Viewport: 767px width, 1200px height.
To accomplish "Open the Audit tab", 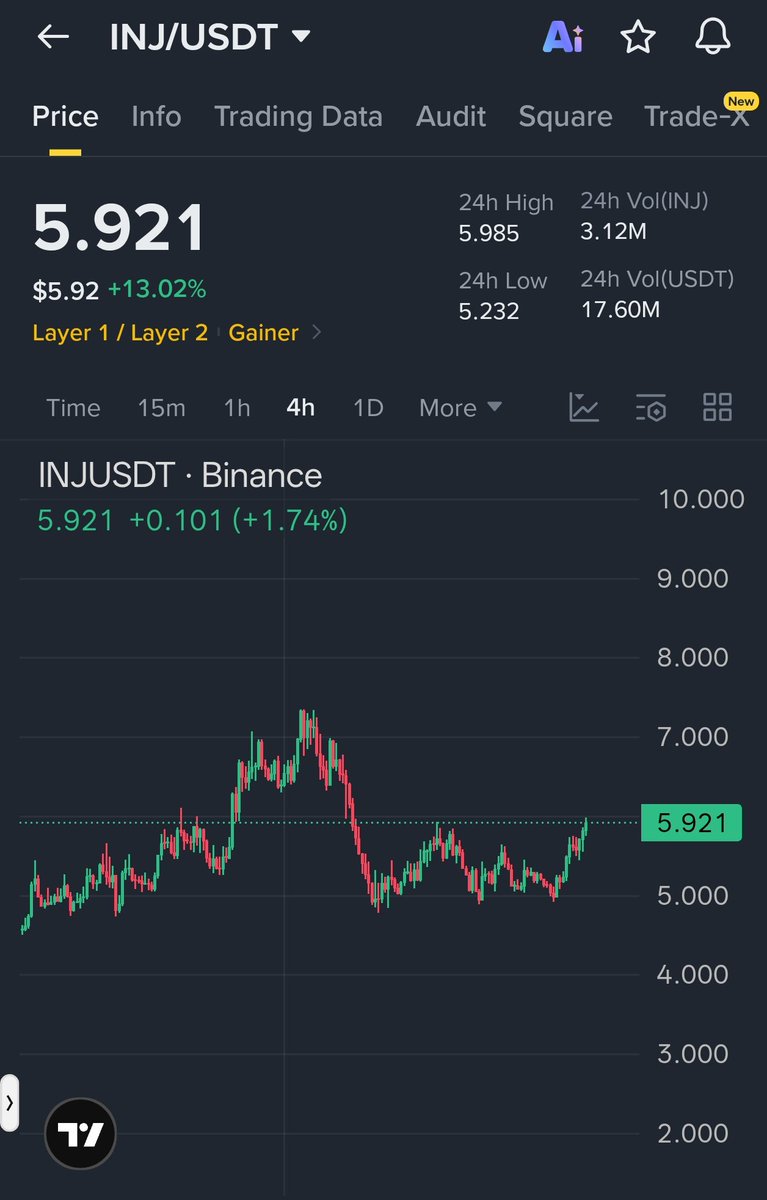I will (451, 116).
